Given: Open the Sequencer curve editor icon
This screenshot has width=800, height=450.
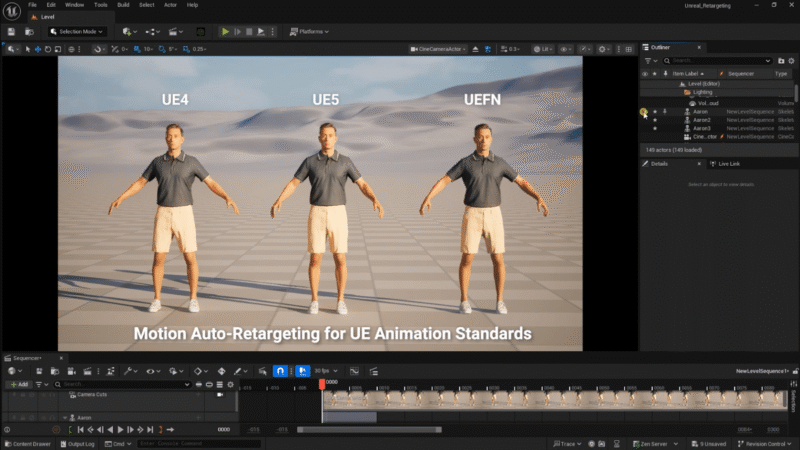Looking at the screenshot, I should click(x=354, y=371).
